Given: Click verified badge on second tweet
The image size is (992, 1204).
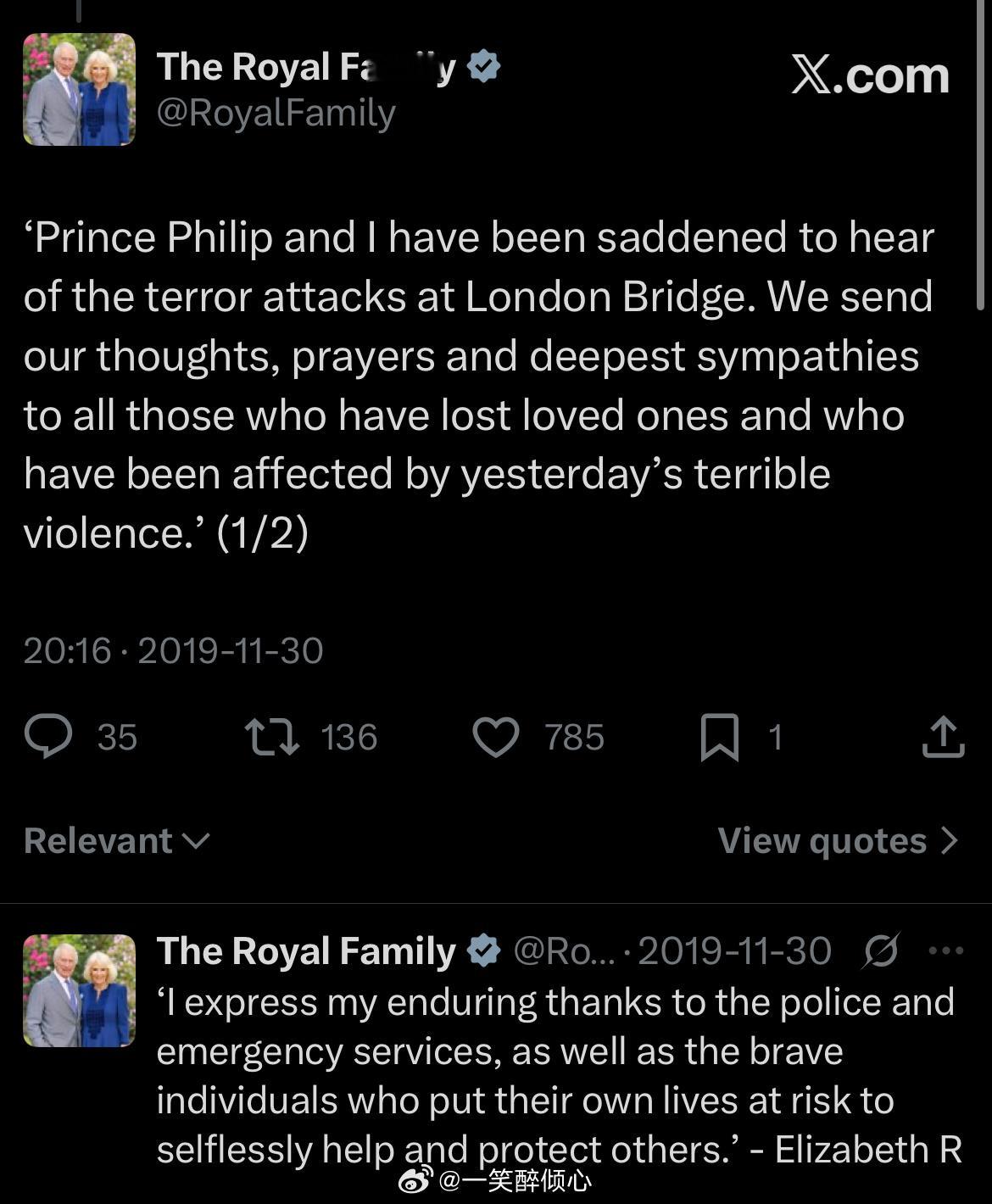Looking at the screenshot, I should pyautogui.click(x=483, y=950).
